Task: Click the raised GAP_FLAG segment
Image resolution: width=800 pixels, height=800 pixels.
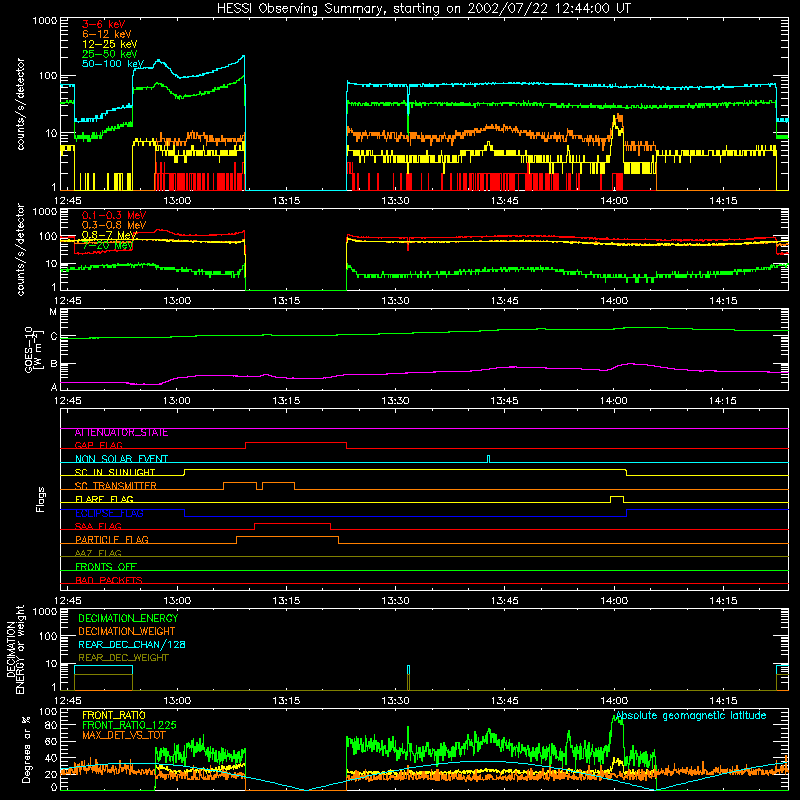Action: pos(296,443)
